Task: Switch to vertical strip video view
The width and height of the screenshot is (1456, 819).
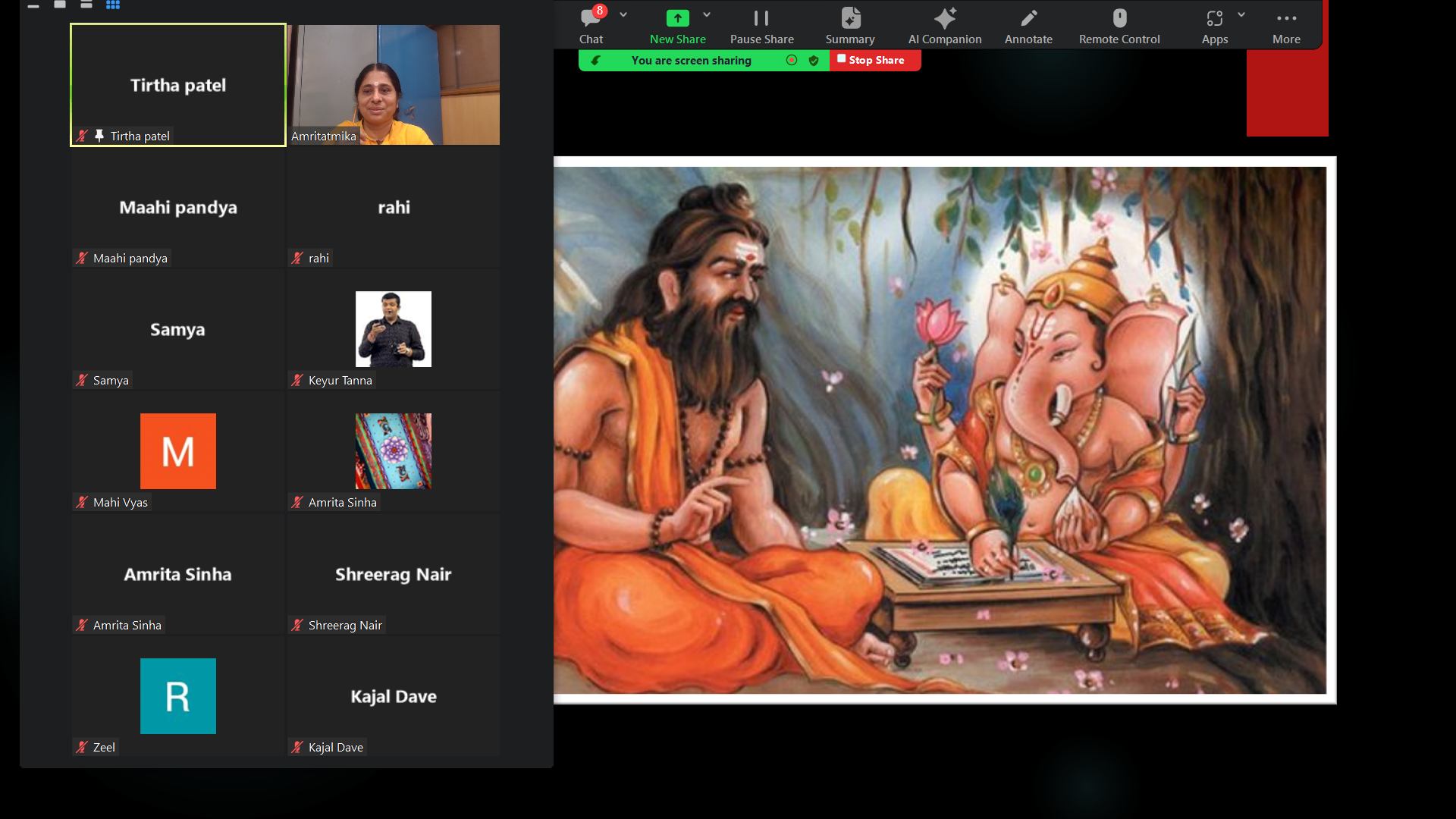Action: pos(86,5)
